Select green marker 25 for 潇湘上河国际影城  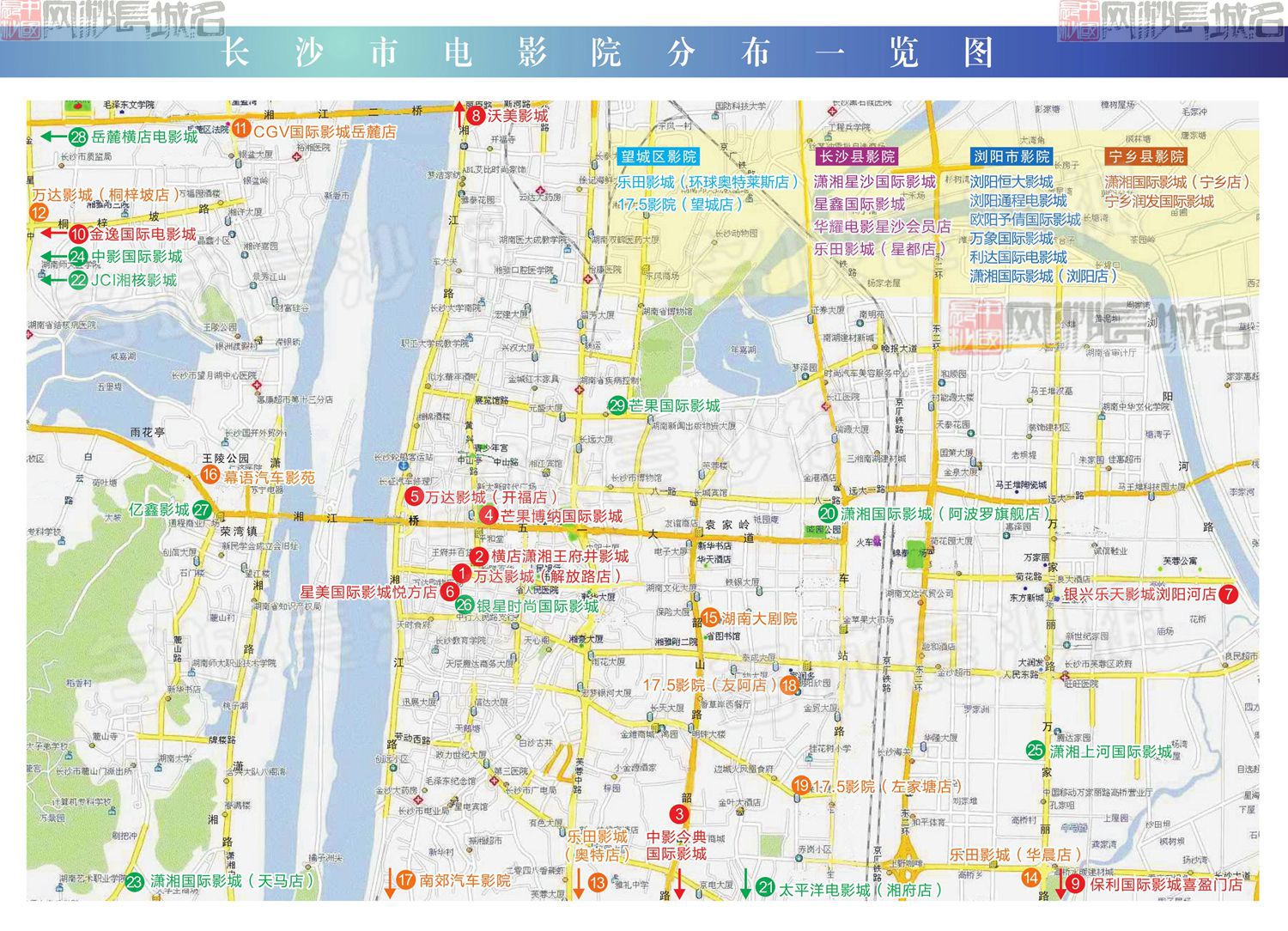pos(1036,750)
